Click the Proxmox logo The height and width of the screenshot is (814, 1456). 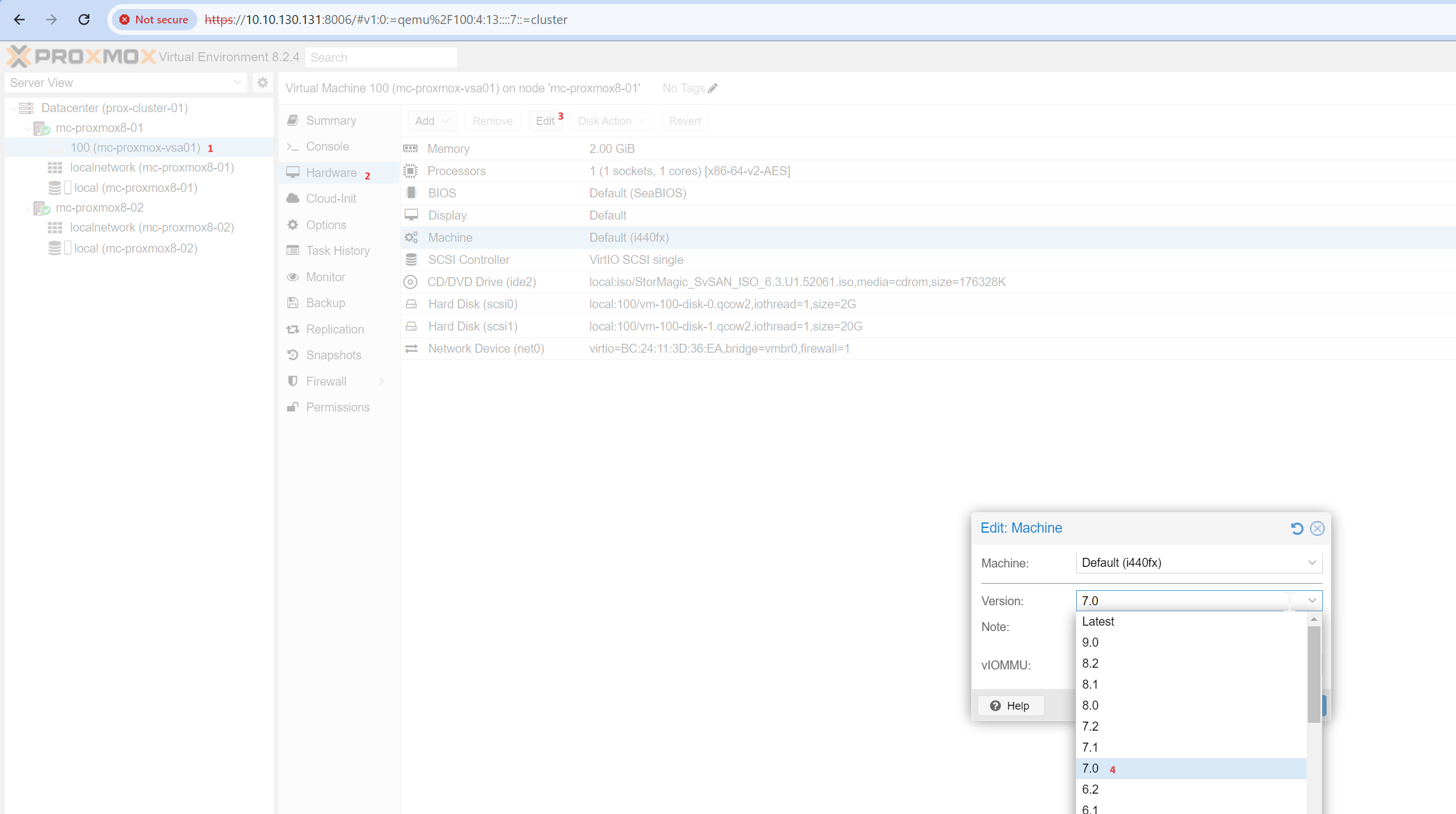[81, 57]
